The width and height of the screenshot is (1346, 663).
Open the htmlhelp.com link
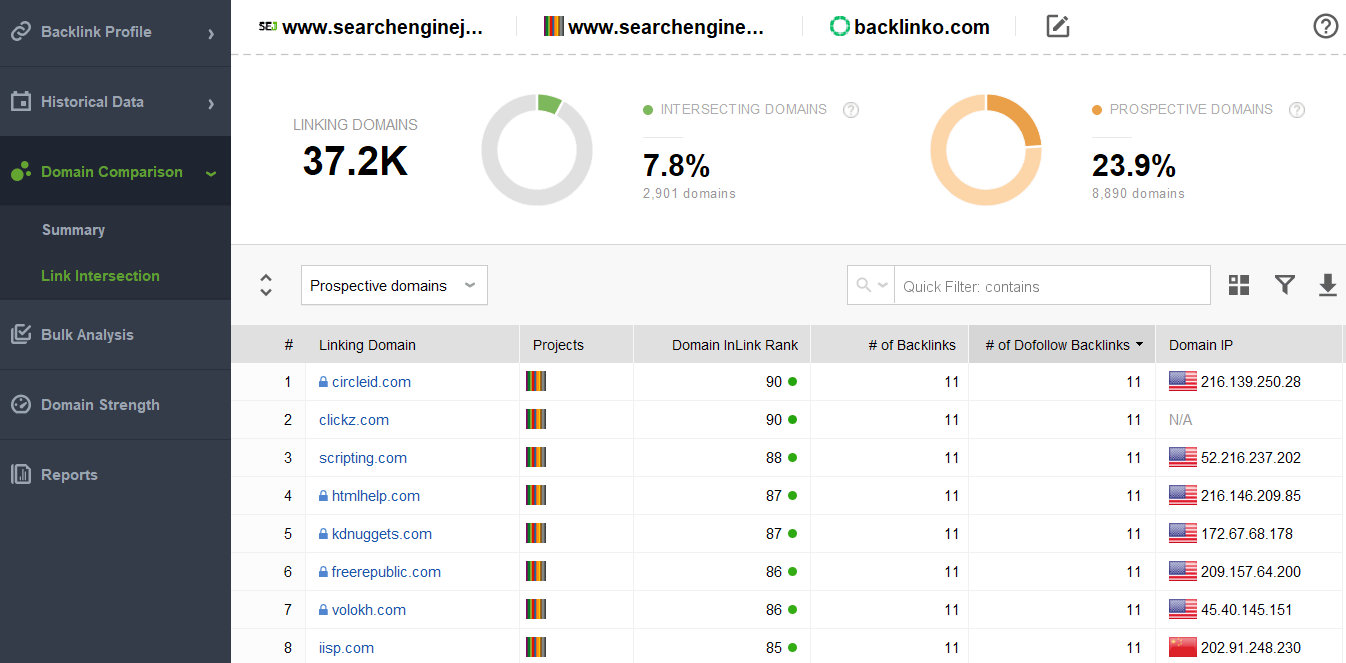(x=376, y=496)
